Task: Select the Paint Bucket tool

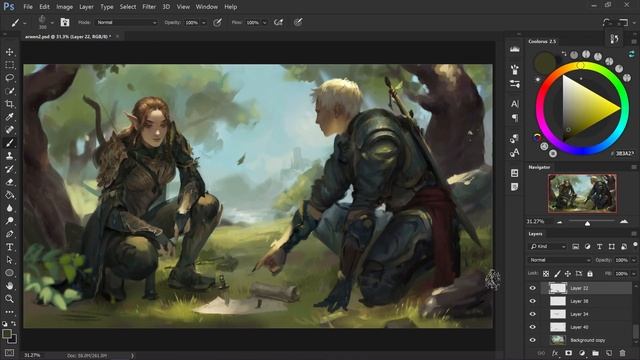Action: click(9, 195)
